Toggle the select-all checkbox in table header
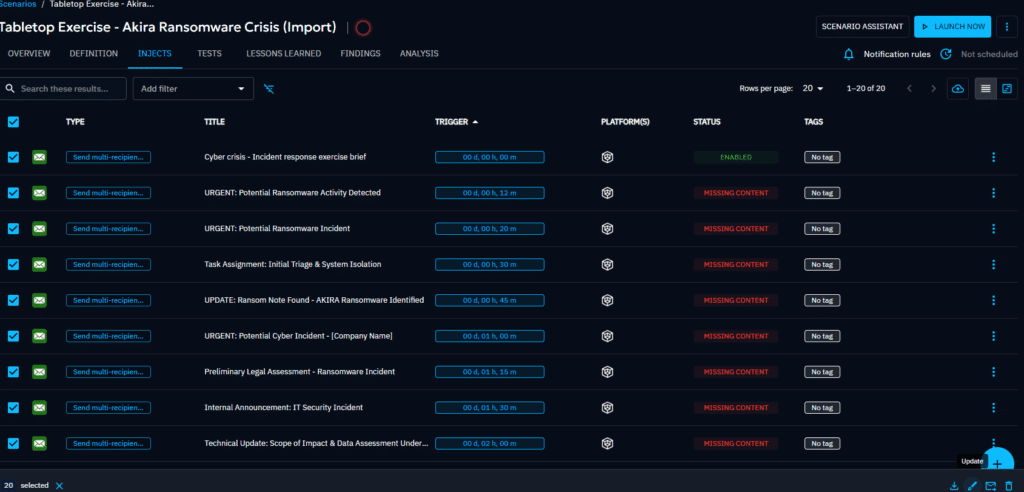 13,122
